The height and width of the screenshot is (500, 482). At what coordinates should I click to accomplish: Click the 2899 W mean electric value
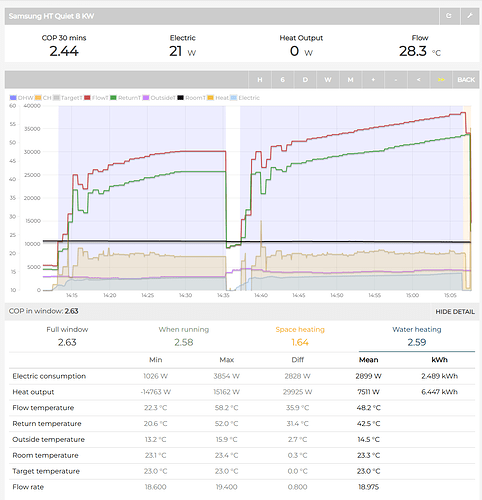tap(368, 376)
